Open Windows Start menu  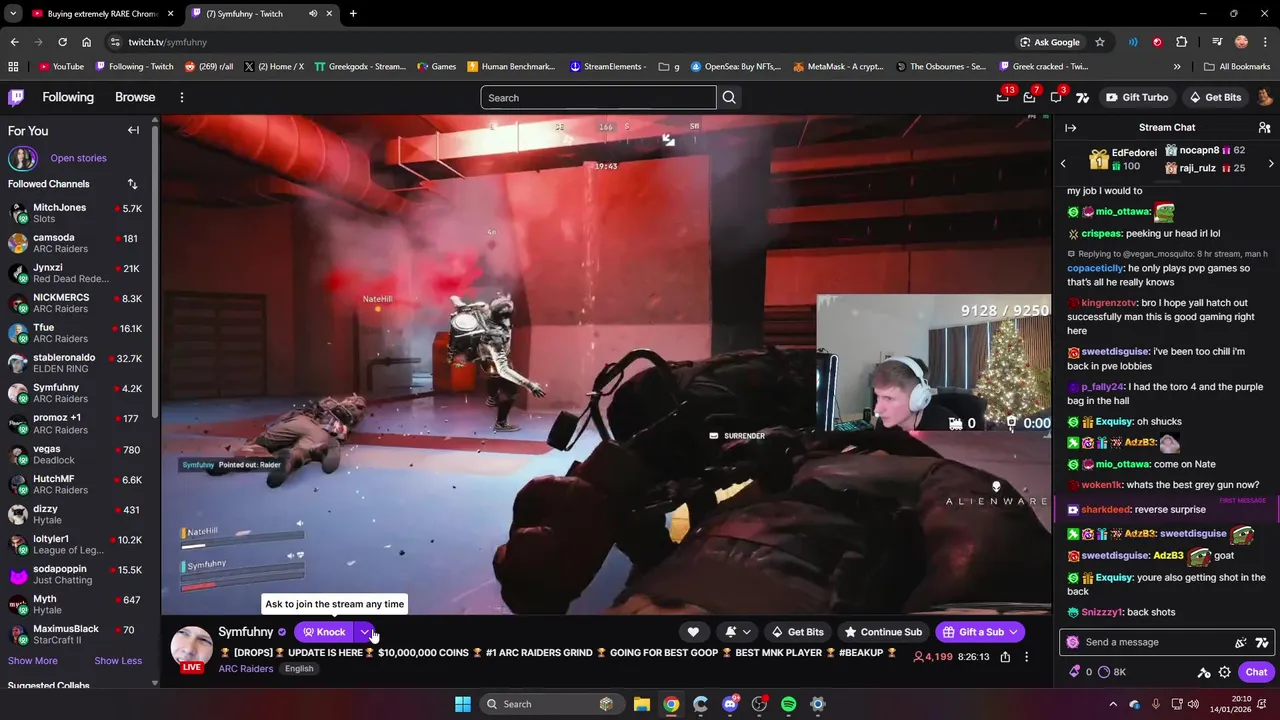[463, 704]
